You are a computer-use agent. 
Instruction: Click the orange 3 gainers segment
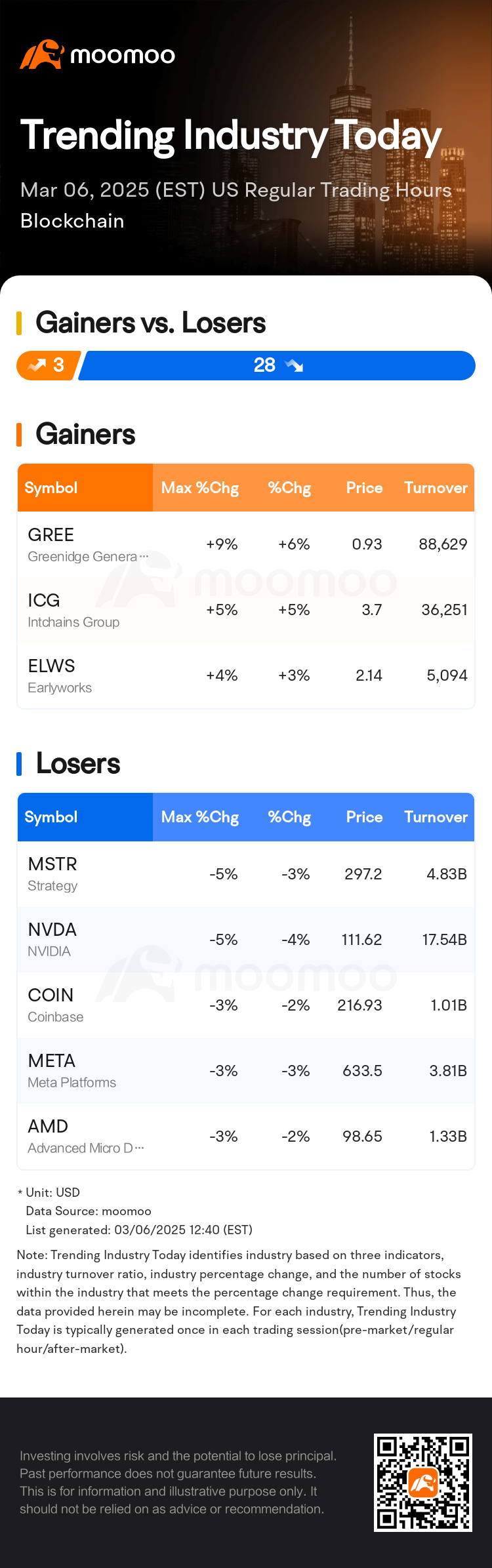pyautogui.click(x=49, y=365)
